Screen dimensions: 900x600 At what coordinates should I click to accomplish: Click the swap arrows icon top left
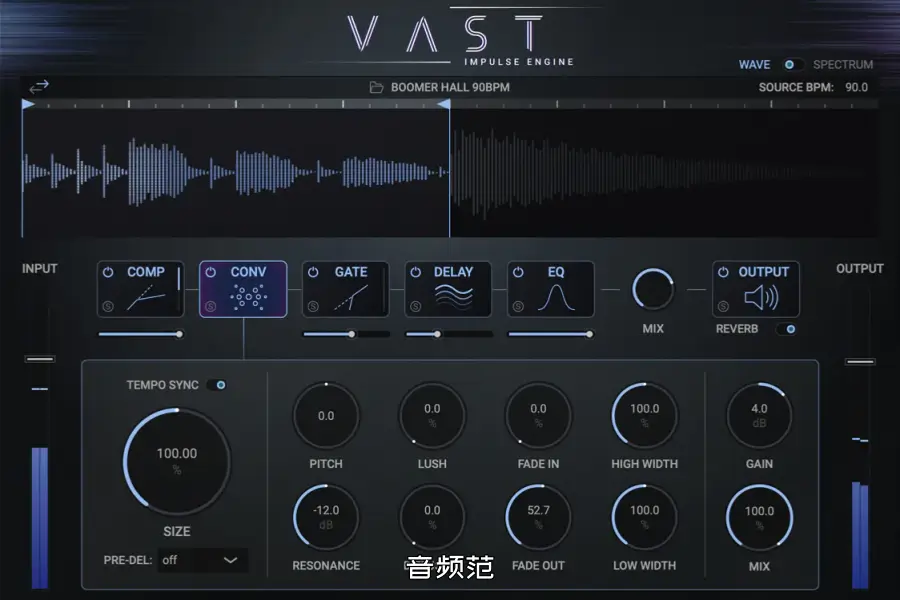(38, 87)
